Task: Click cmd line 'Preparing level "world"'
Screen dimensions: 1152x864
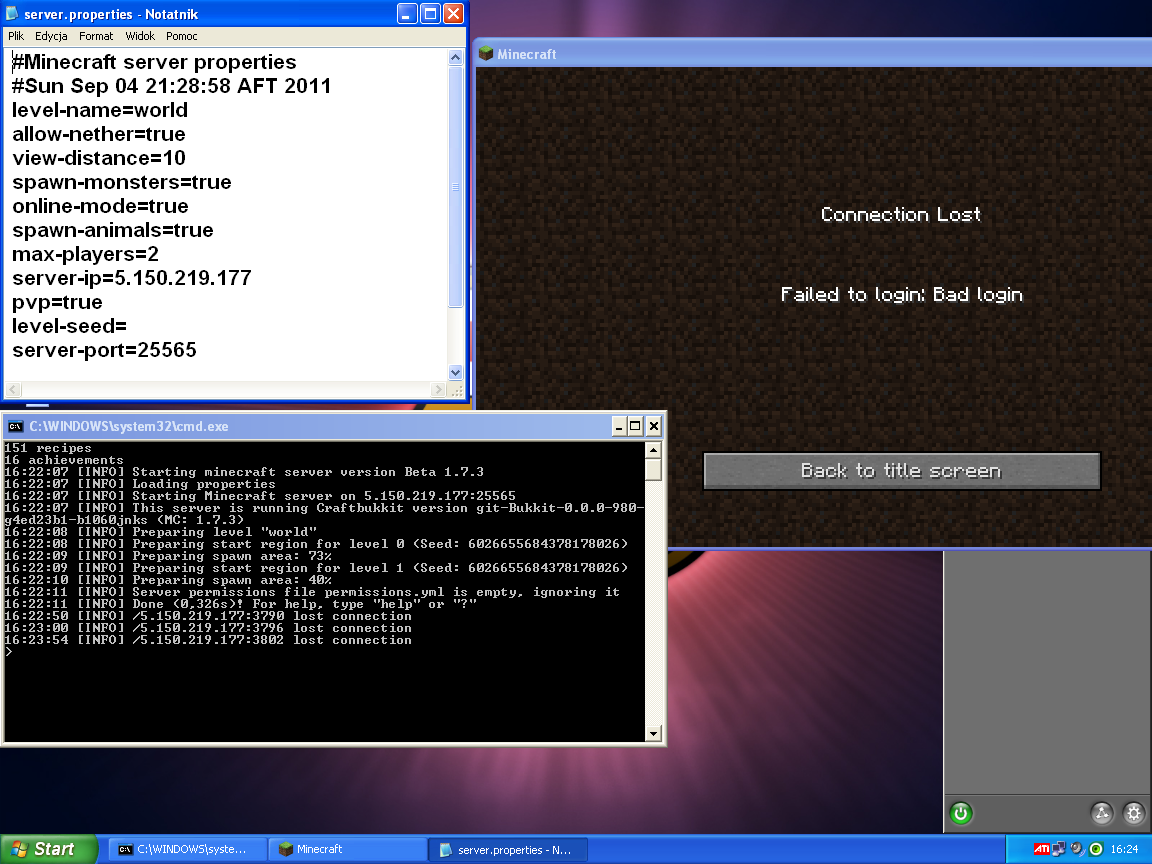Action: [x=161, y=532]
